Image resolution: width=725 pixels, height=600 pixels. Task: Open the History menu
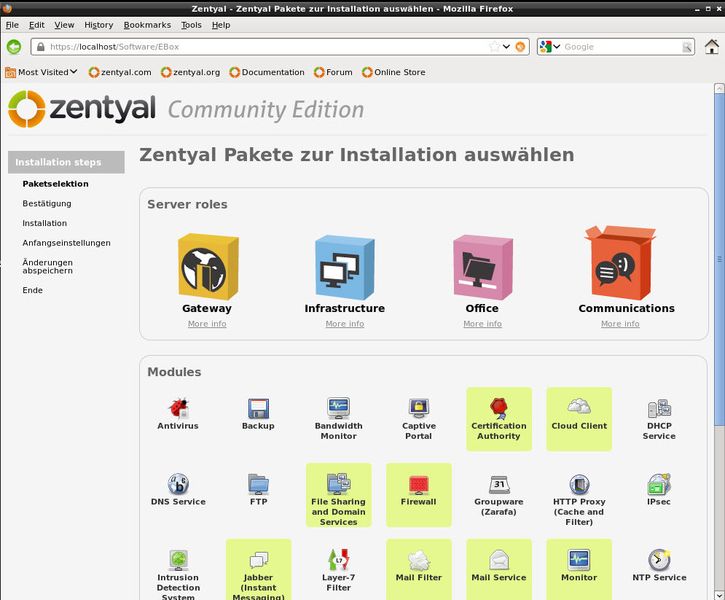pyautogui.click(x=98, y=25)
